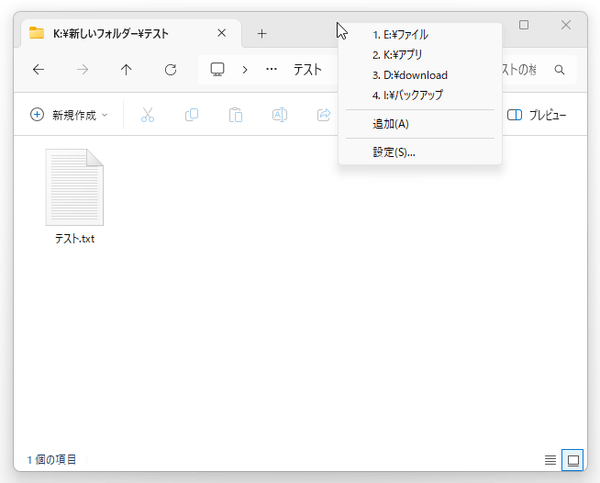Image resolution: width=600 pixels, height=483 pixels.
Task: Choose 追加(A) from the popup menu
Action: (x=420, y=124)
